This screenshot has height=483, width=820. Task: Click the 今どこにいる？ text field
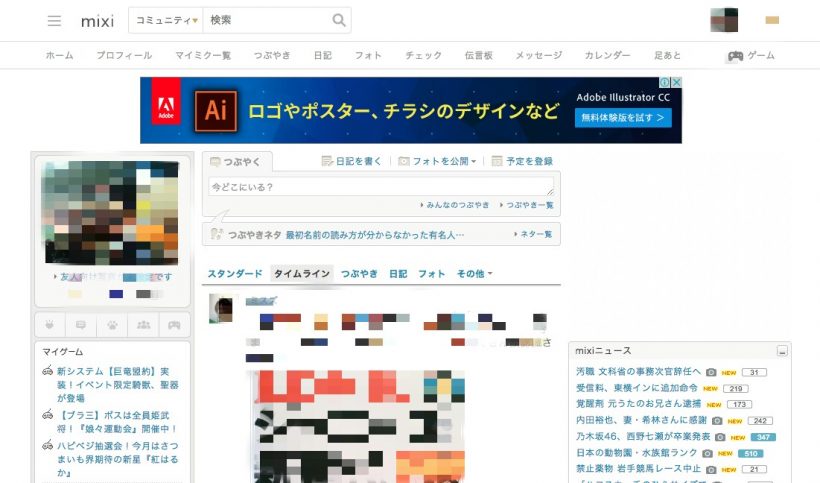point(380,187)
